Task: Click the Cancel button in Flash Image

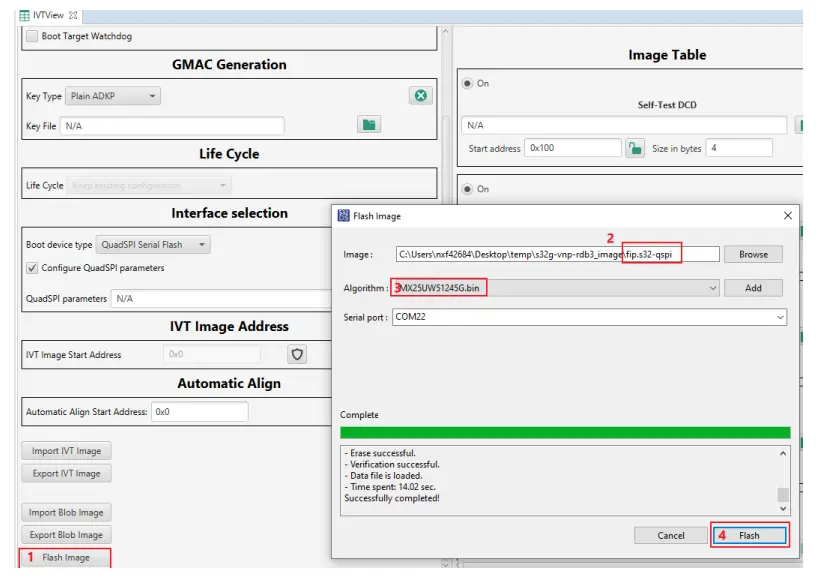Action: [670, 535]
